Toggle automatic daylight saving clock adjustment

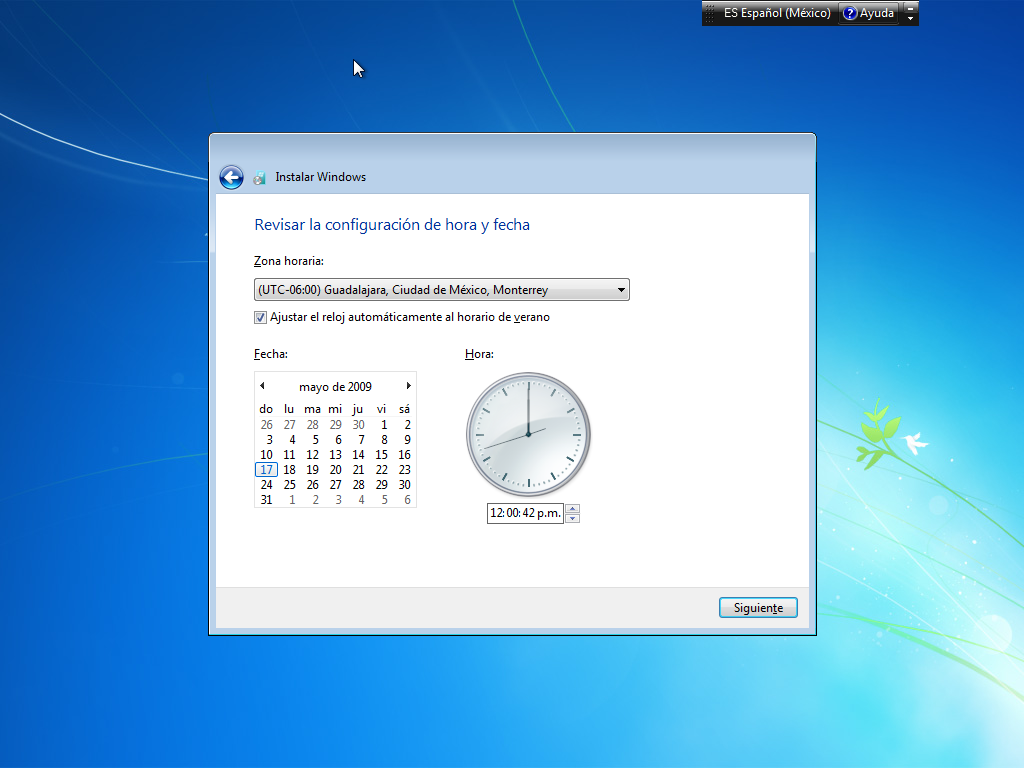pyautogui.click(x=261, y=317)
